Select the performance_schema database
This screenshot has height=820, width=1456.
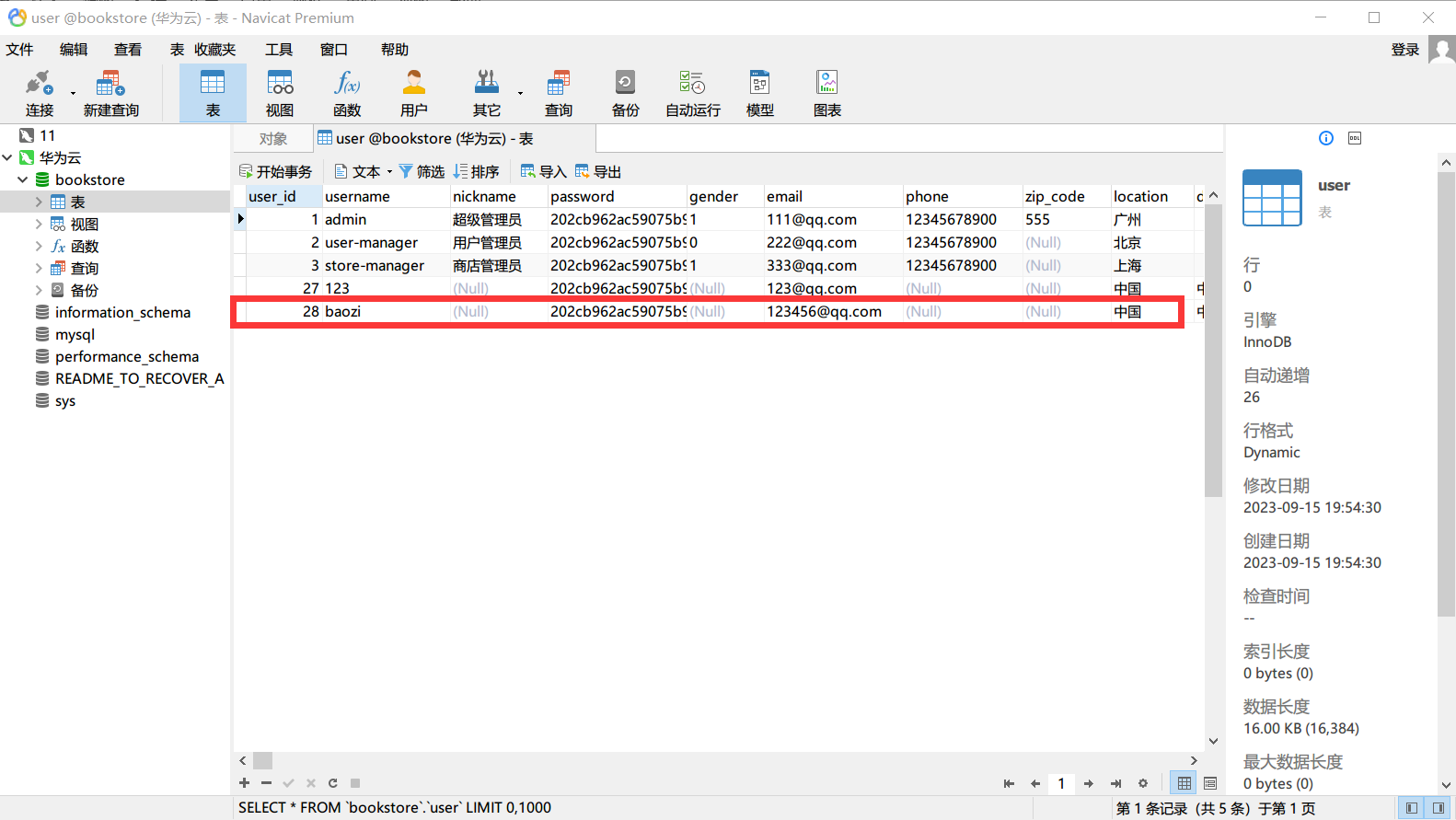(127, 356)
